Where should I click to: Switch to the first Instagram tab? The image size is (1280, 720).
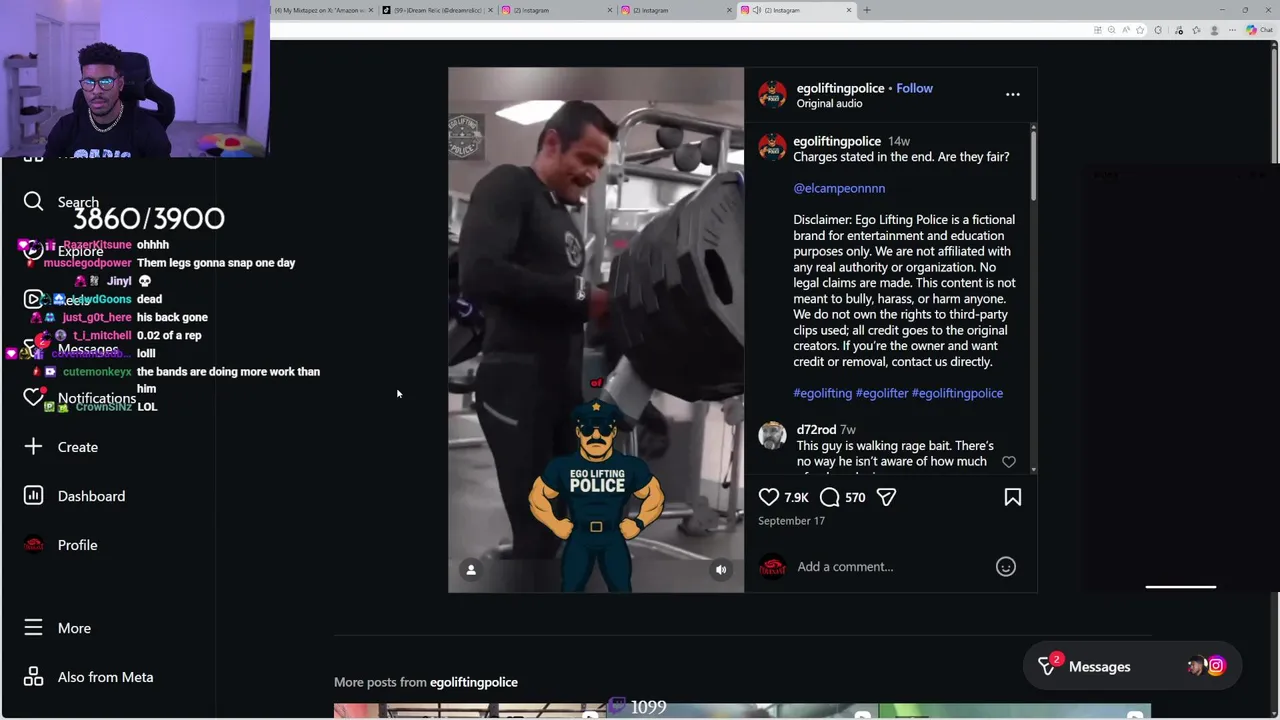(x=556, y=10)
